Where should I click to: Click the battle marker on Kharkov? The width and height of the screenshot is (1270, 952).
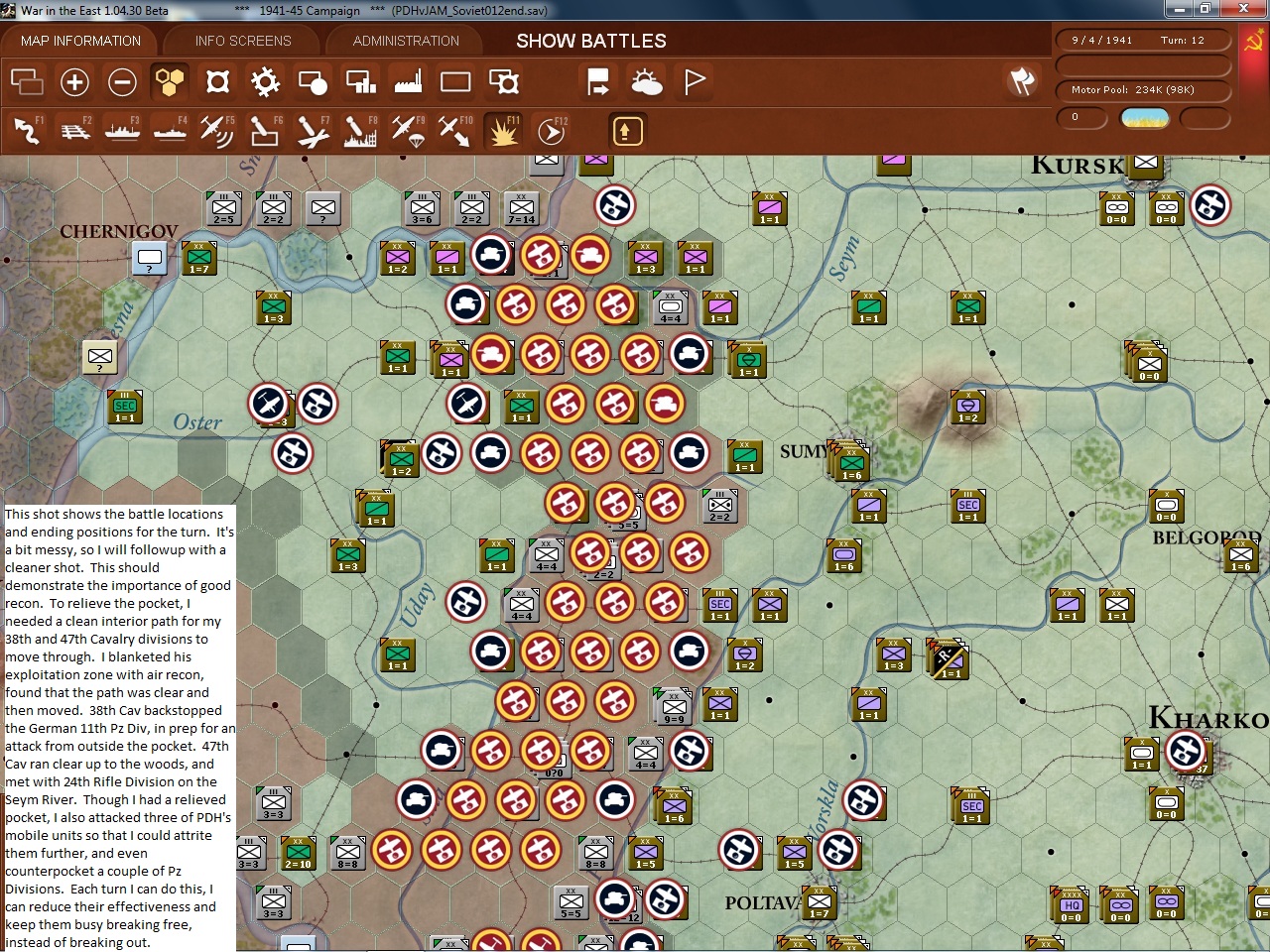click(x=1185, y=751)
